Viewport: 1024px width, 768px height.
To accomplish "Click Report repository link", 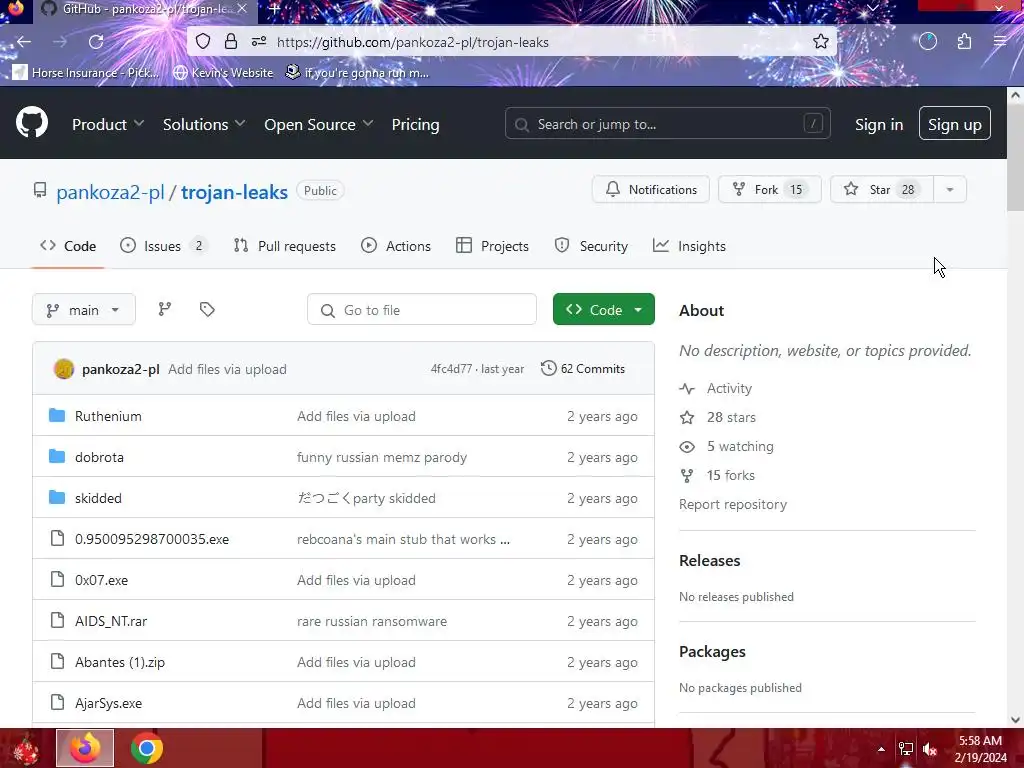I will point(733,504).
